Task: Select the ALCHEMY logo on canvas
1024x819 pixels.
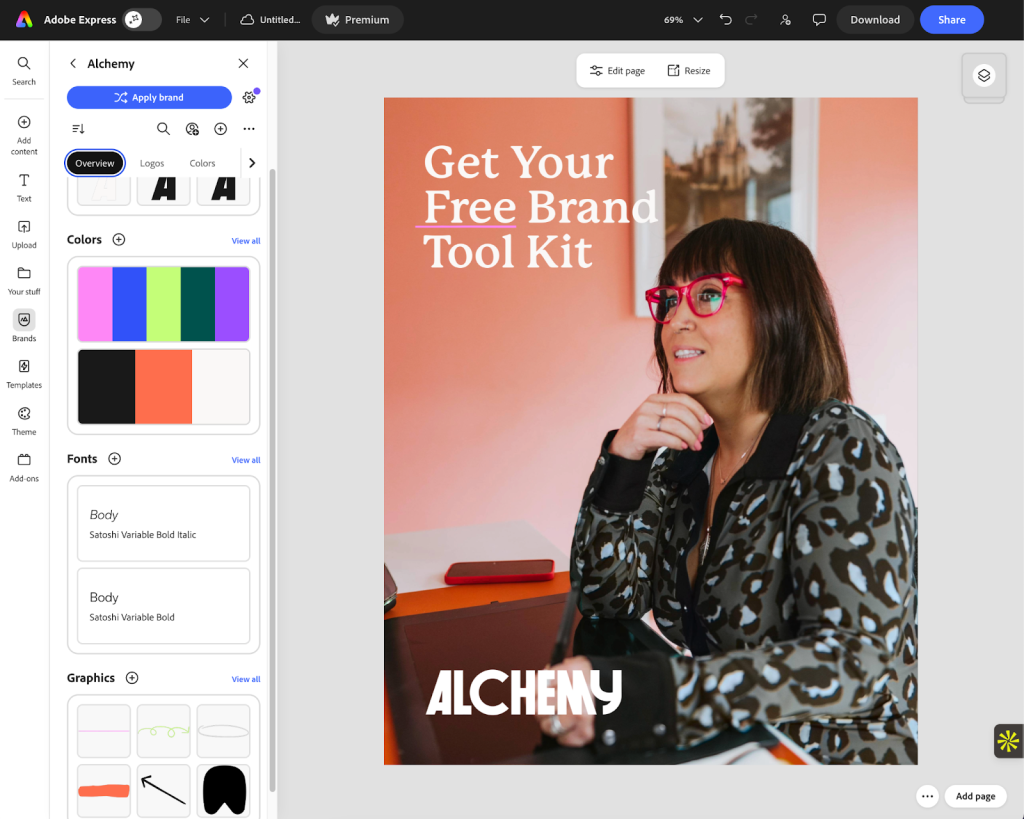Action: click(x=524, y=692)
